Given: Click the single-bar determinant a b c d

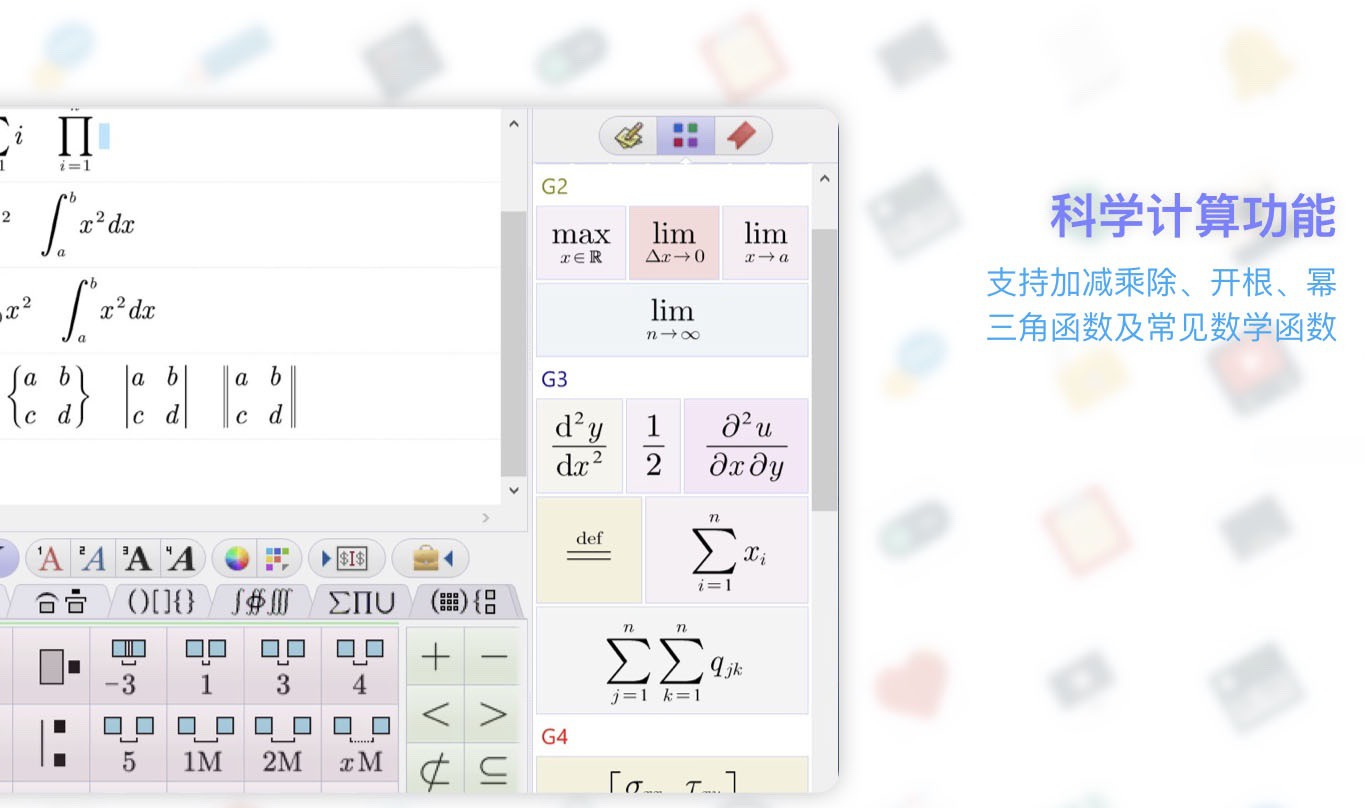Looking at the screenshot, I should [156, 397].
